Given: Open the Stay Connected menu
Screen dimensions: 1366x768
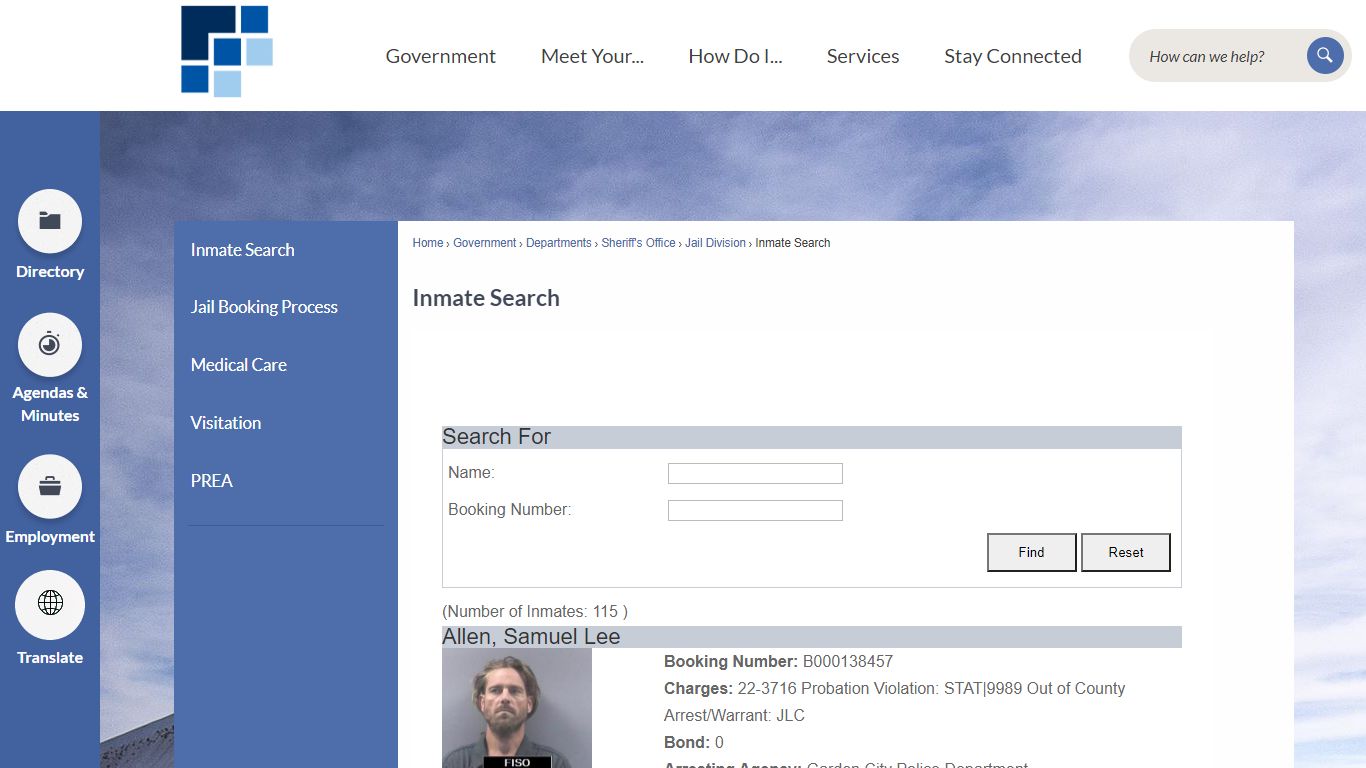Looking at the screenshot, I should pos(1013,56).
